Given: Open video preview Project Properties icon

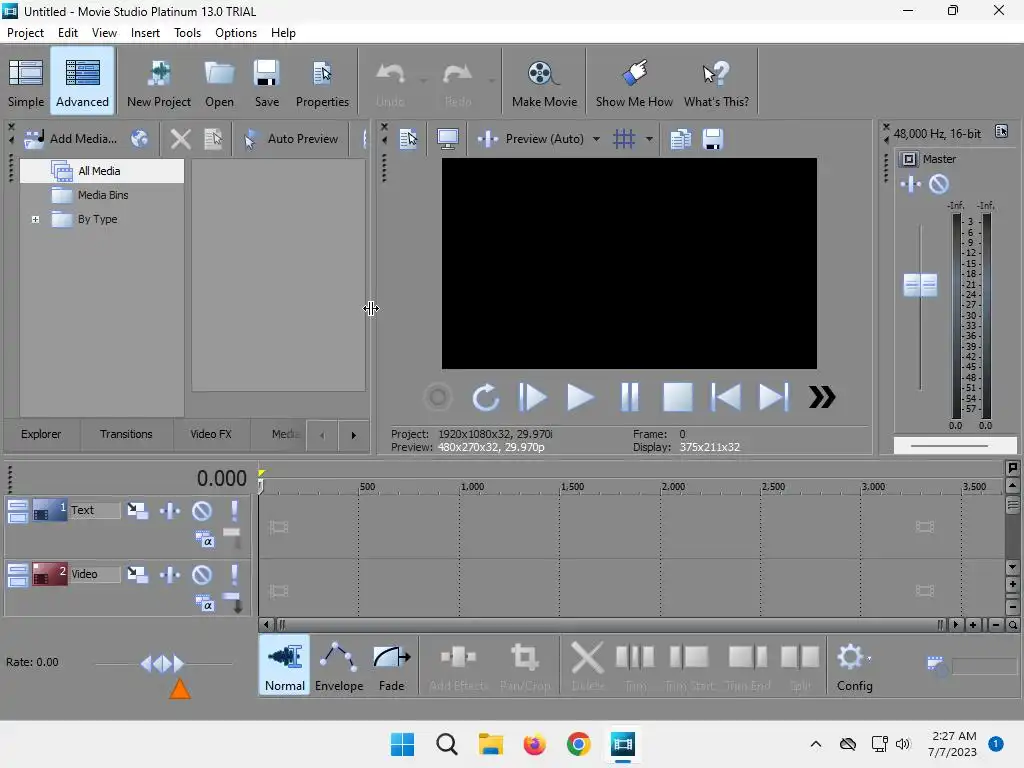Looking at the screenshot, I should pos(408,138).
